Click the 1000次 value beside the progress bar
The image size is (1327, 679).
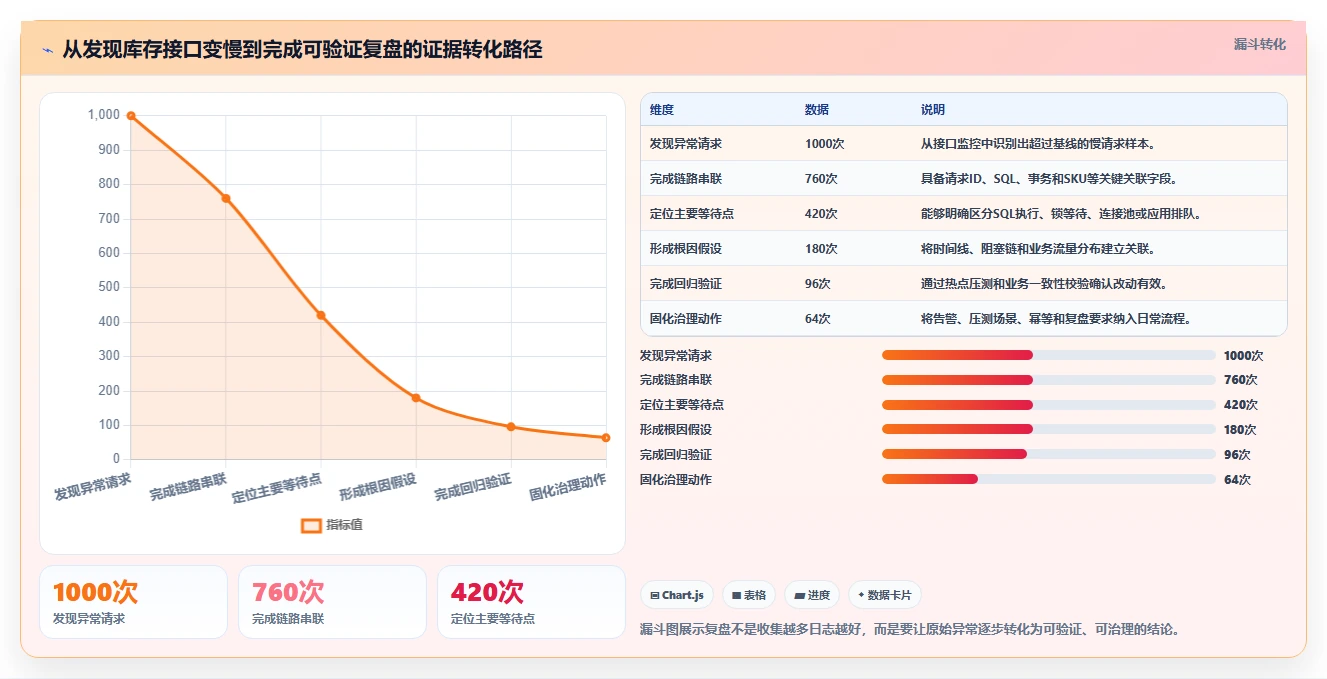tap(1244, 355)
